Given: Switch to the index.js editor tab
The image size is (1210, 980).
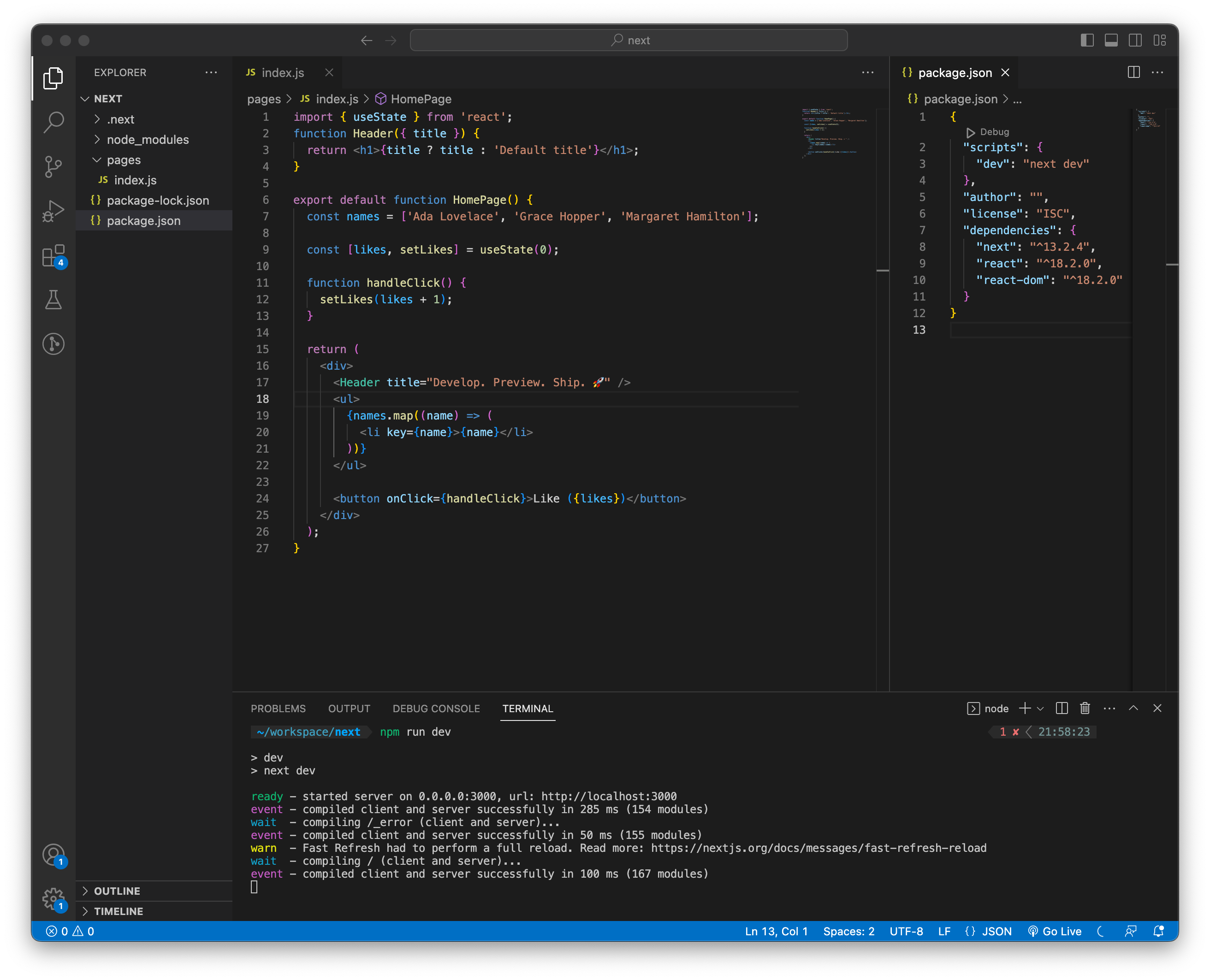Looking at the screenshot, I should coord(282,72).
